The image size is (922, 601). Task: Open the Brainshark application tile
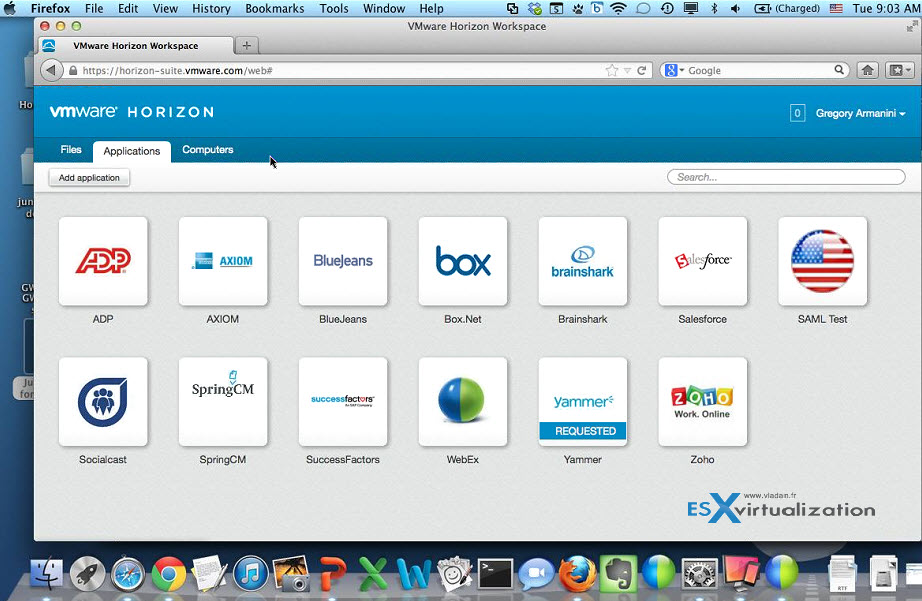click(x=583, y=261)
